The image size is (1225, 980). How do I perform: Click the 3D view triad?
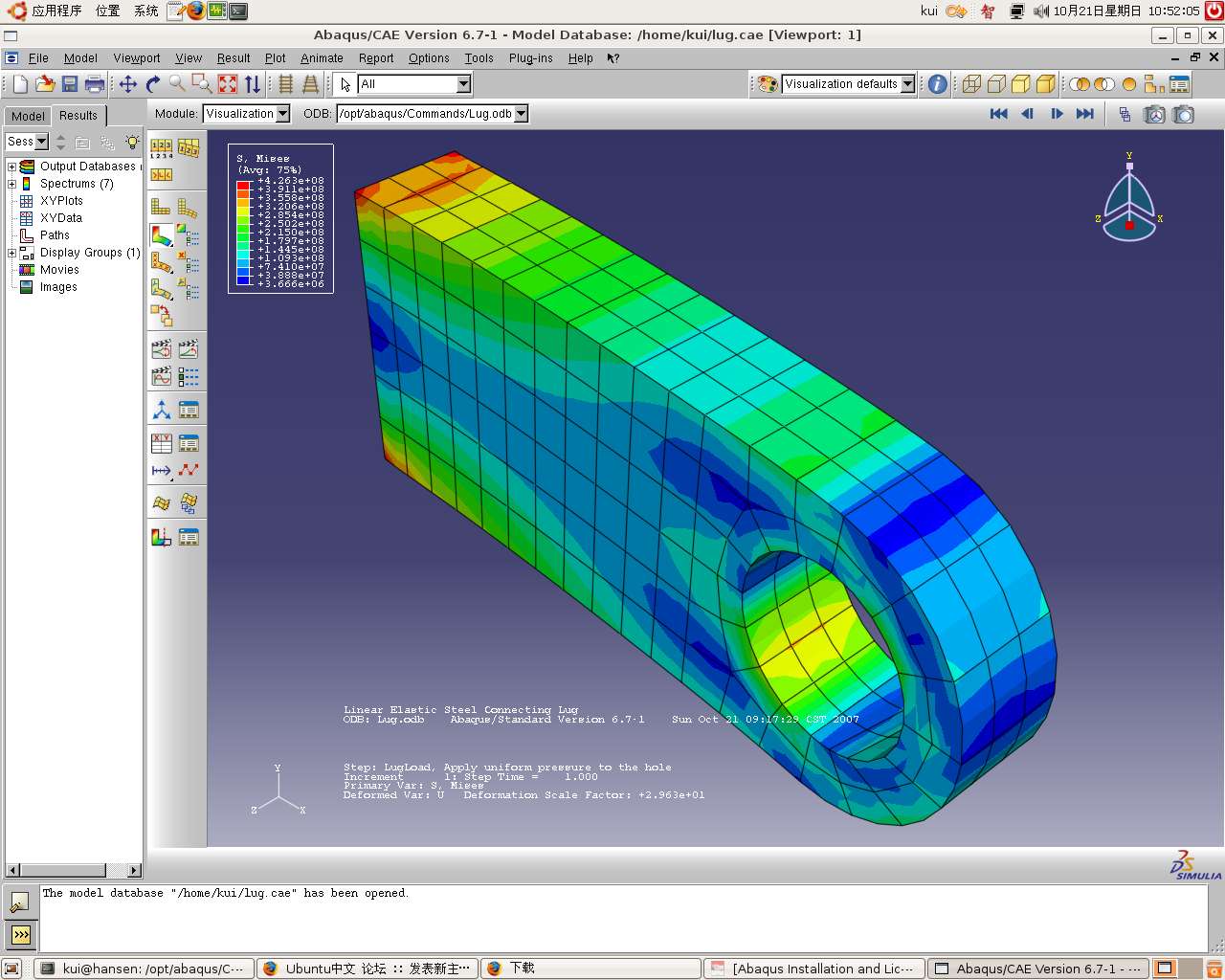coord(1129,199)
